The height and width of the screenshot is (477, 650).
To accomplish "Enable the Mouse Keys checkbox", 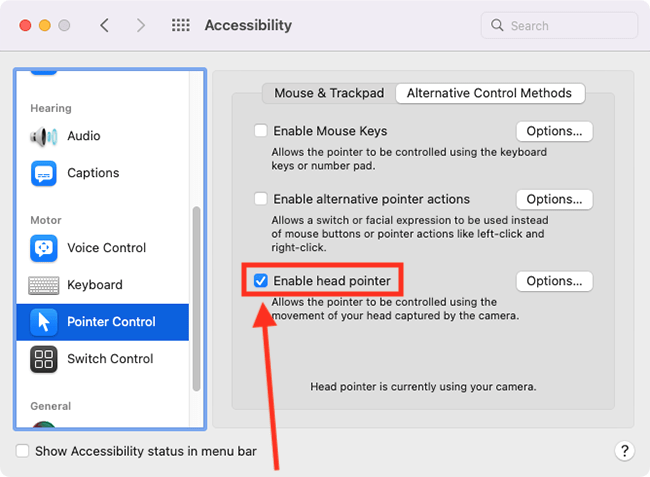I will (260, 131).
